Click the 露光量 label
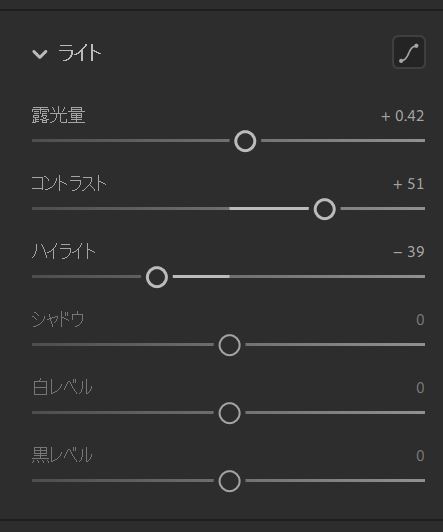443x532 pixels. click(58, 115)
